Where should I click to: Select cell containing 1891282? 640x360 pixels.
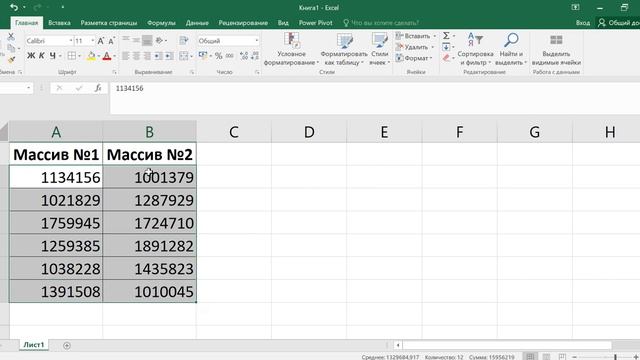coord(150,246)
